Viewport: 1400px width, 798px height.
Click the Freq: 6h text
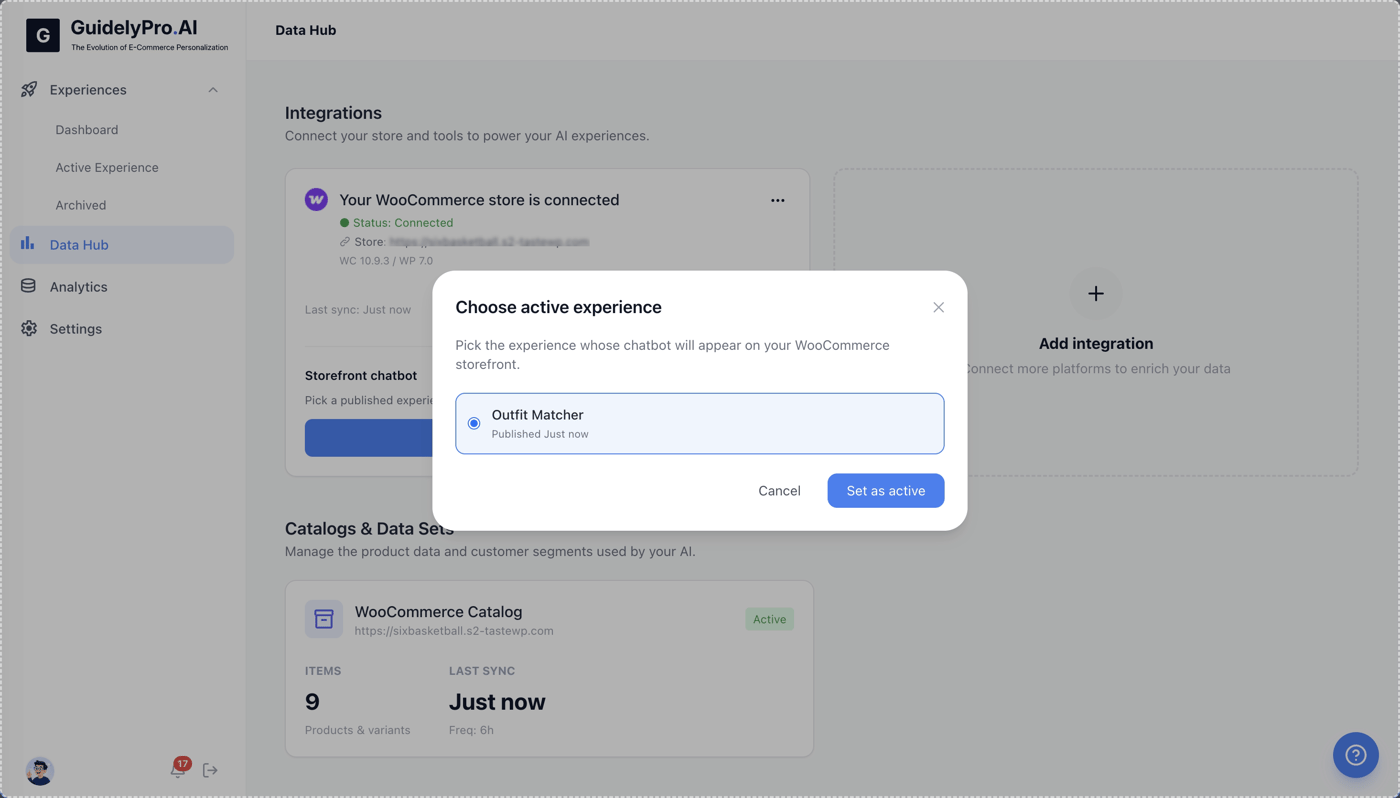(x=471, y=730)
